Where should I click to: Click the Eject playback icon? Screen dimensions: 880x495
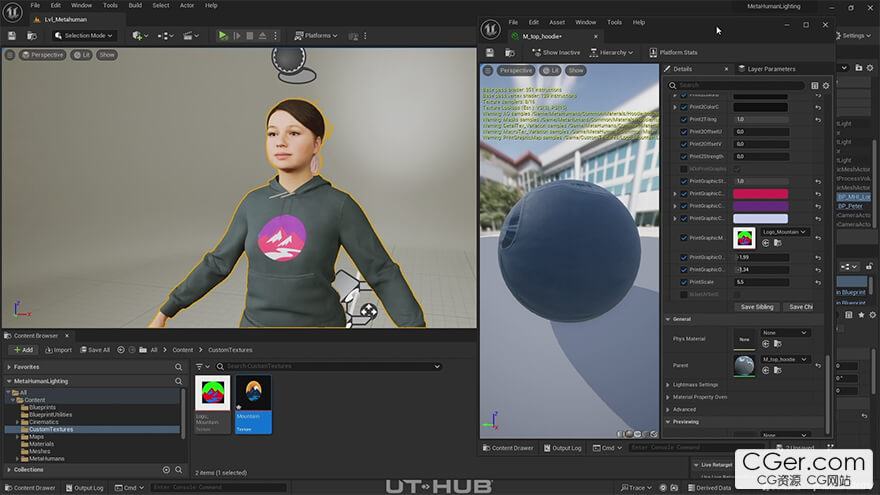click(263, 35)
